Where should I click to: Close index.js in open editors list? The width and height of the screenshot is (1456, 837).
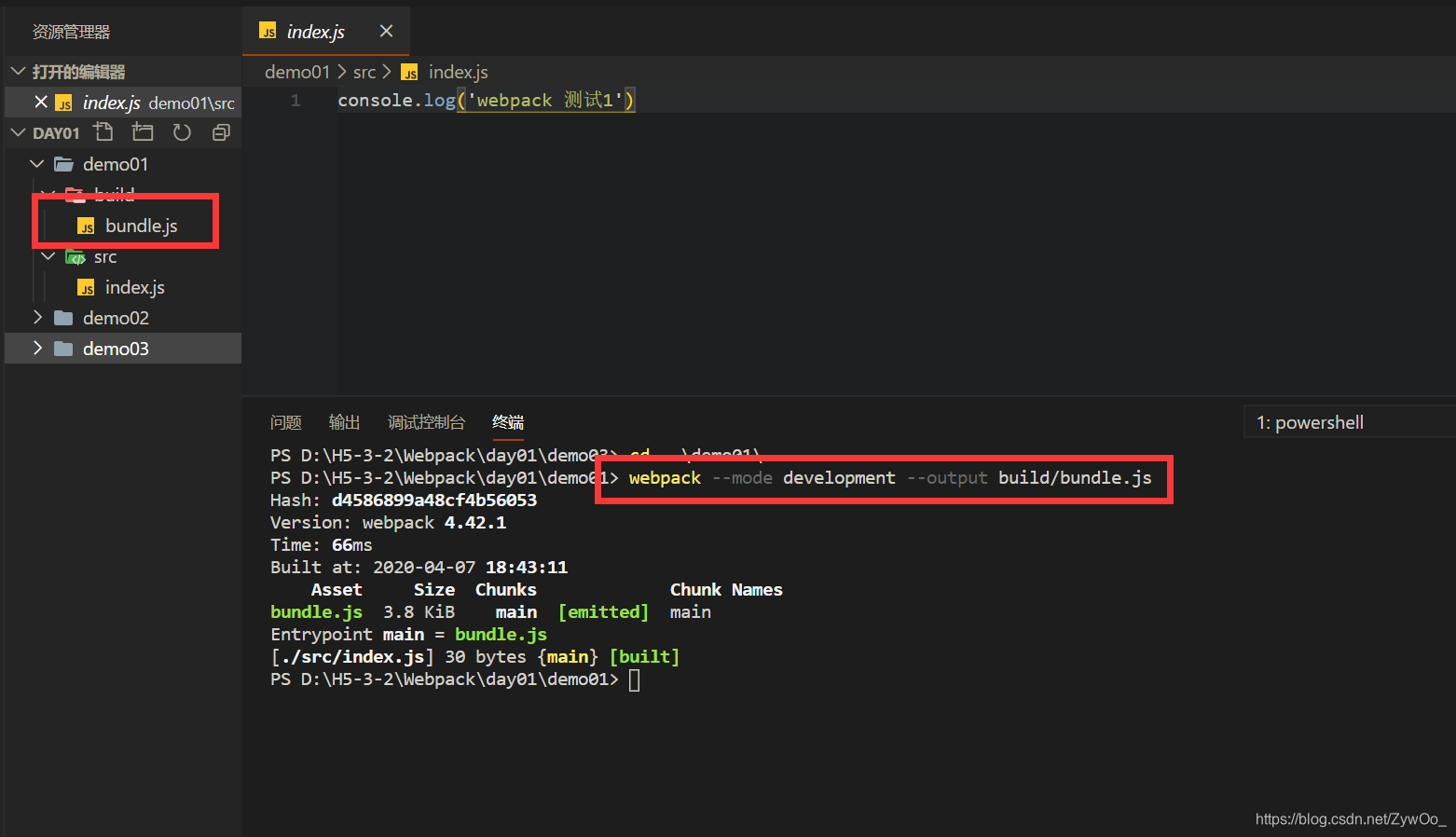pos(41,102)
